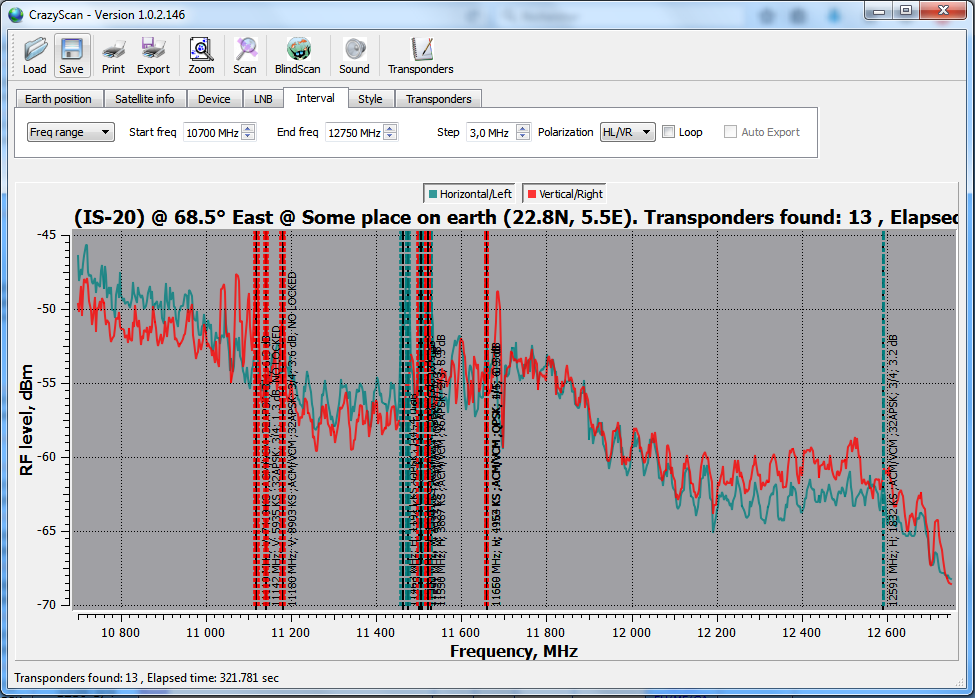Select the Earth position tab
The height and width of the screenshot is (698, 975).
click(x=58, y=99)
